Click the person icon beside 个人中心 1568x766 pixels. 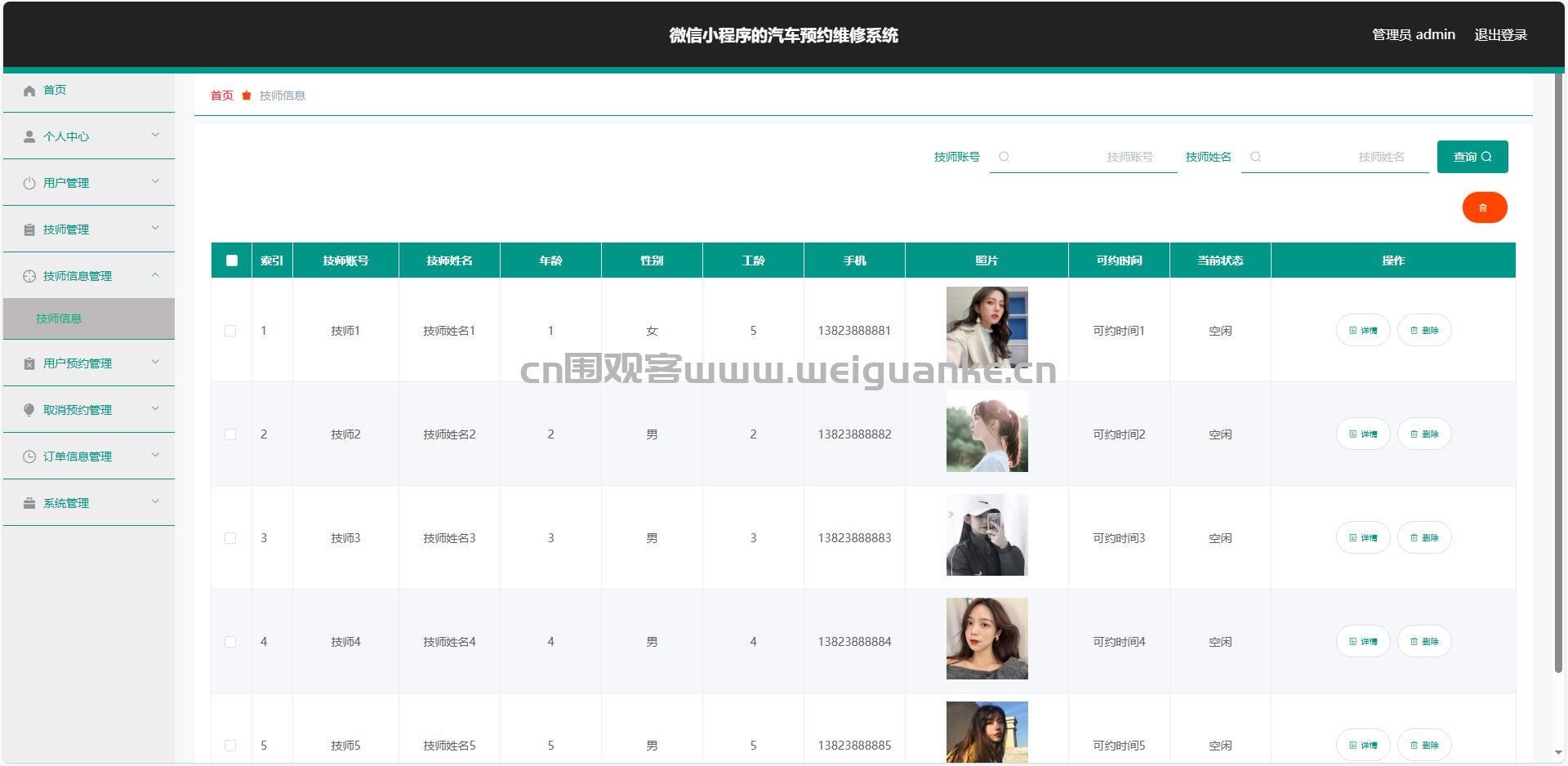pyautogui.click(x=29, y=136)
